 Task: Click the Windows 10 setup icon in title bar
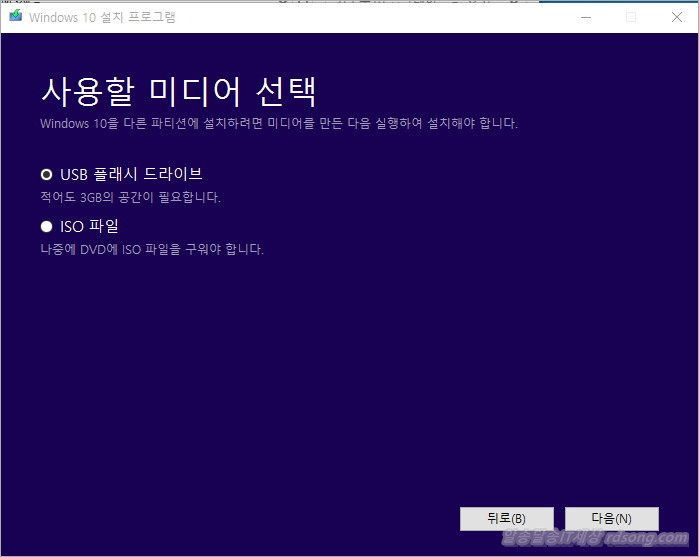tap(15, 17)
